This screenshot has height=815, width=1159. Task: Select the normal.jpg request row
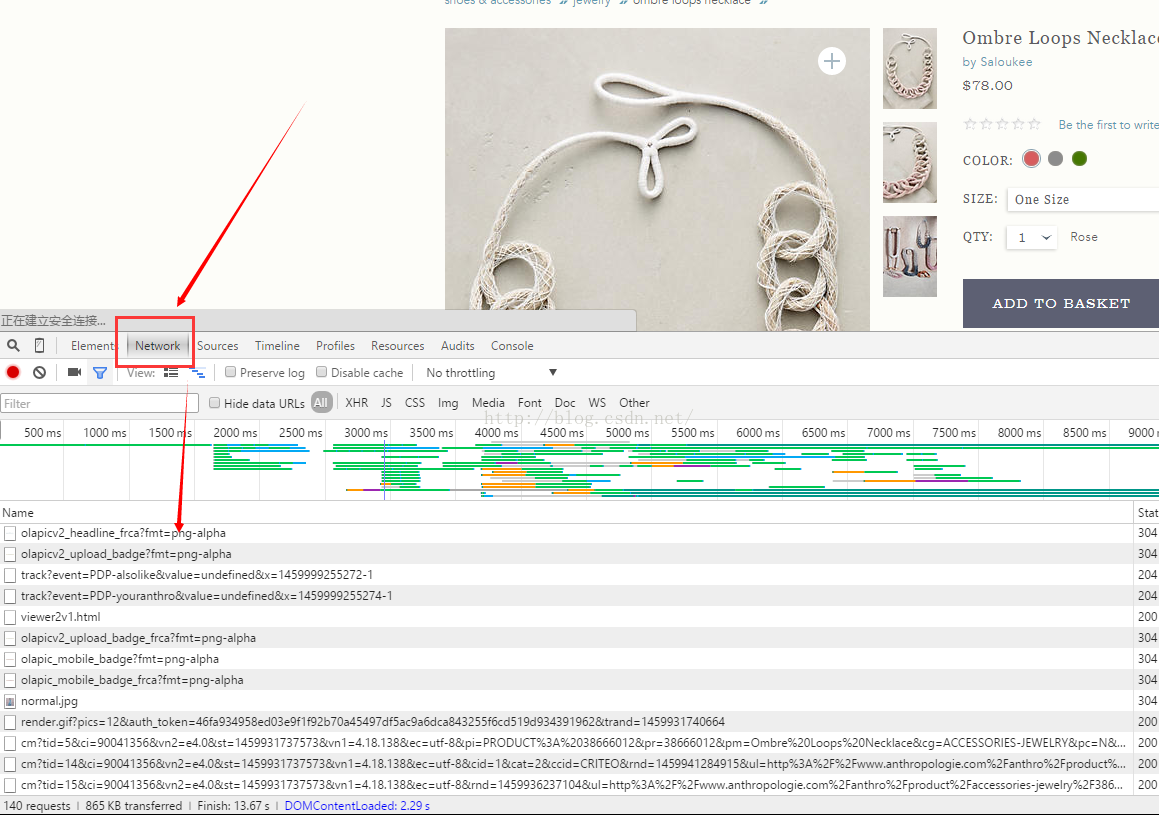coord(566,700)
